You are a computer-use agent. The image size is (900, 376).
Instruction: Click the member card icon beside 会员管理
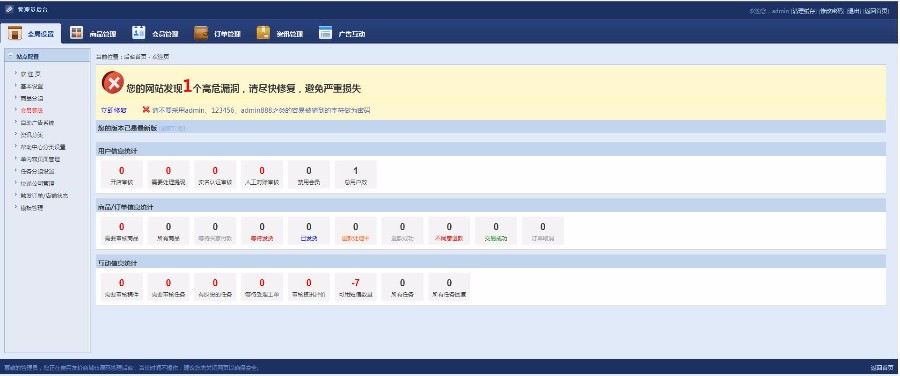(138, 33)
